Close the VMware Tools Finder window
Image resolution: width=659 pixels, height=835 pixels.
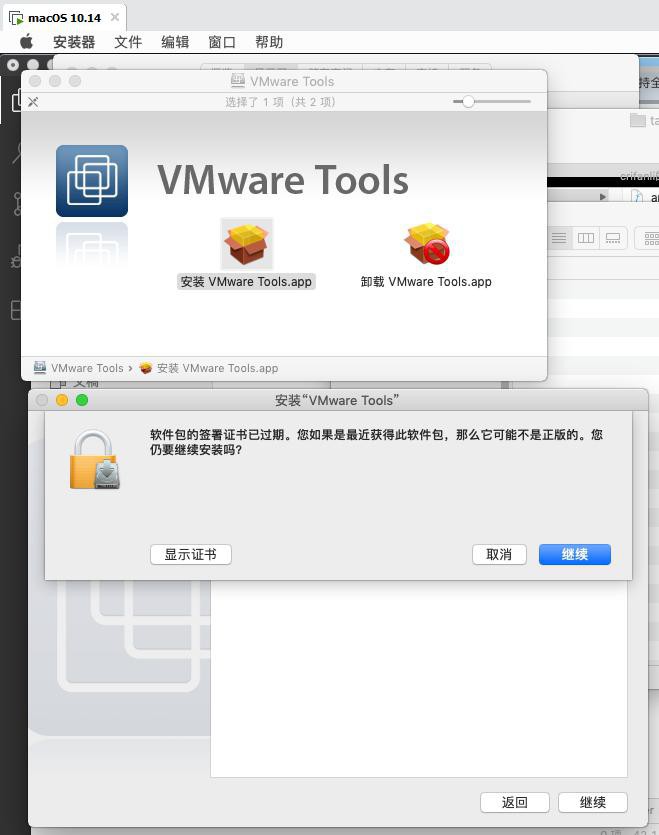[35, 81]
